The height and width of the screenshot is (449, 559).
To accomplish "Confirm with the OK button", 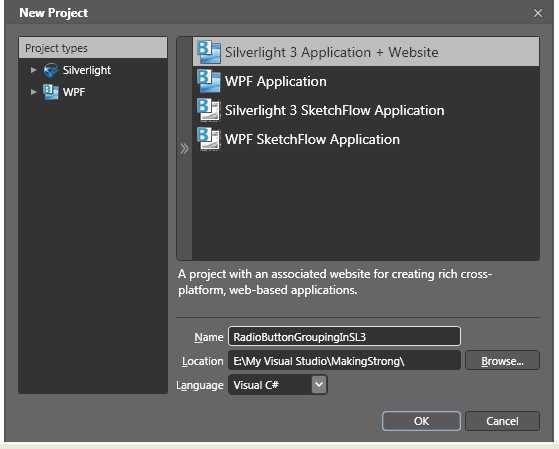I will pyautogui.click(x=421, y=421).
